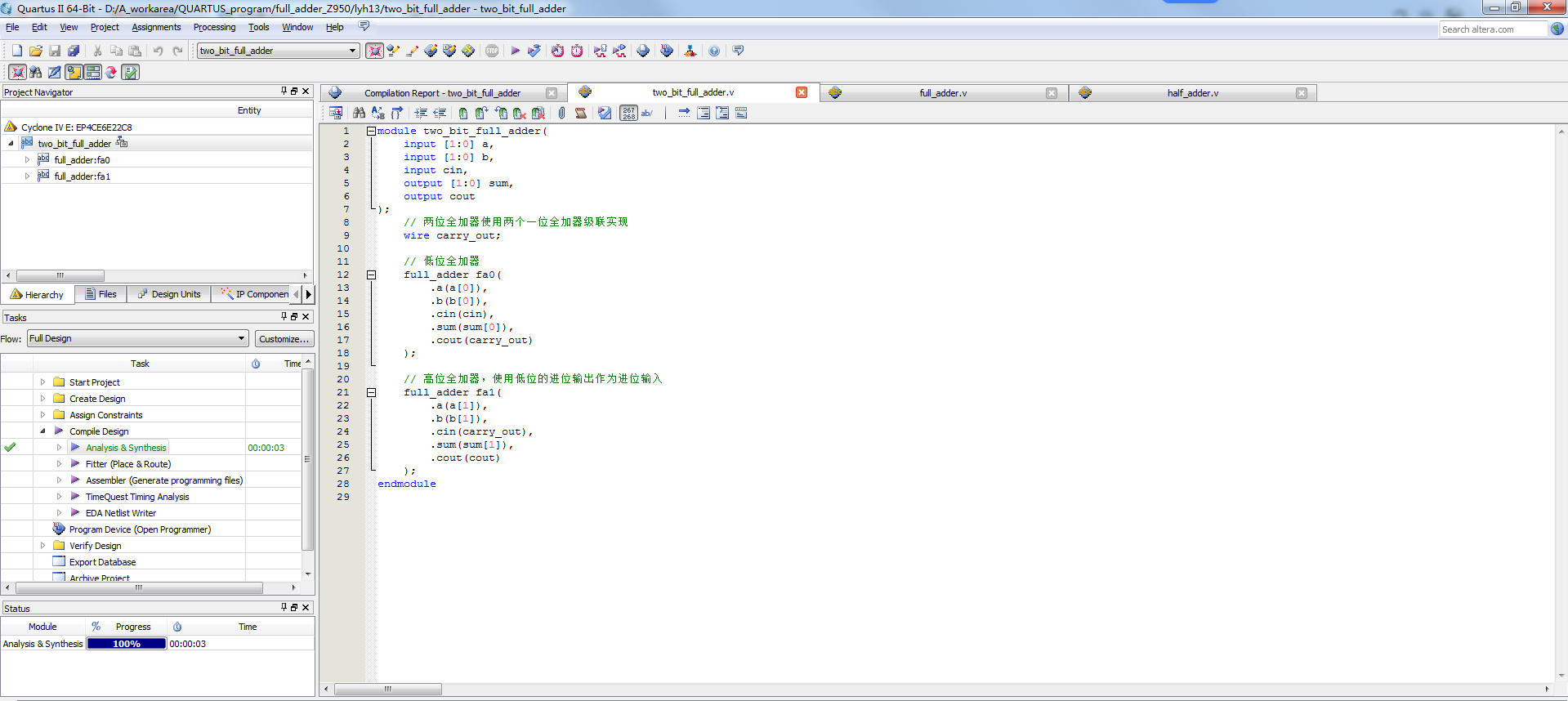Click the Analysis & Synthesis 100% progress bar

point(127,644)
